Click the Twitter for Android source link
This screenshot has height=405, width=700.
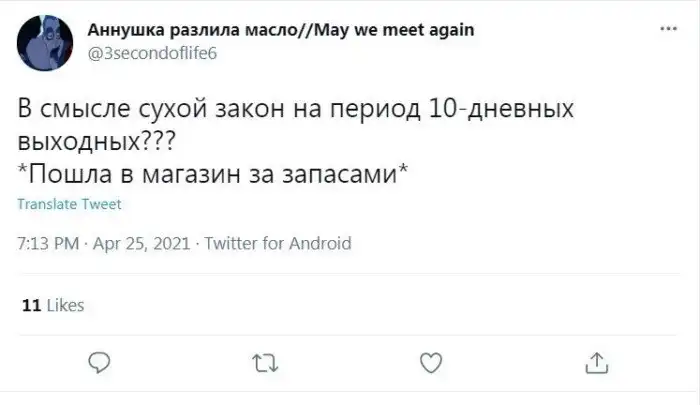click(x=278, y=242)
